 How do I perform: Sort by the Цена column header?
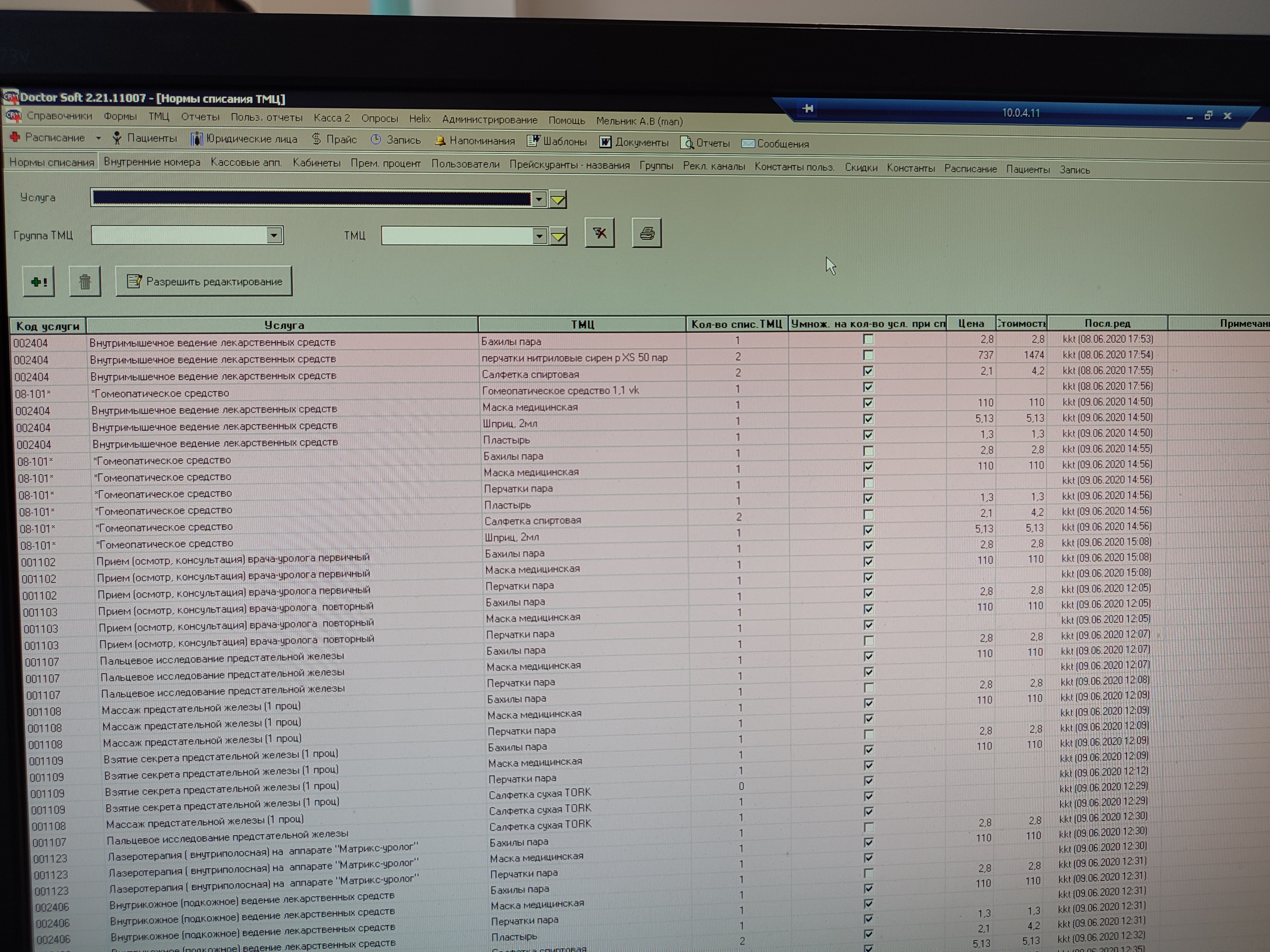tap(971, 324)
